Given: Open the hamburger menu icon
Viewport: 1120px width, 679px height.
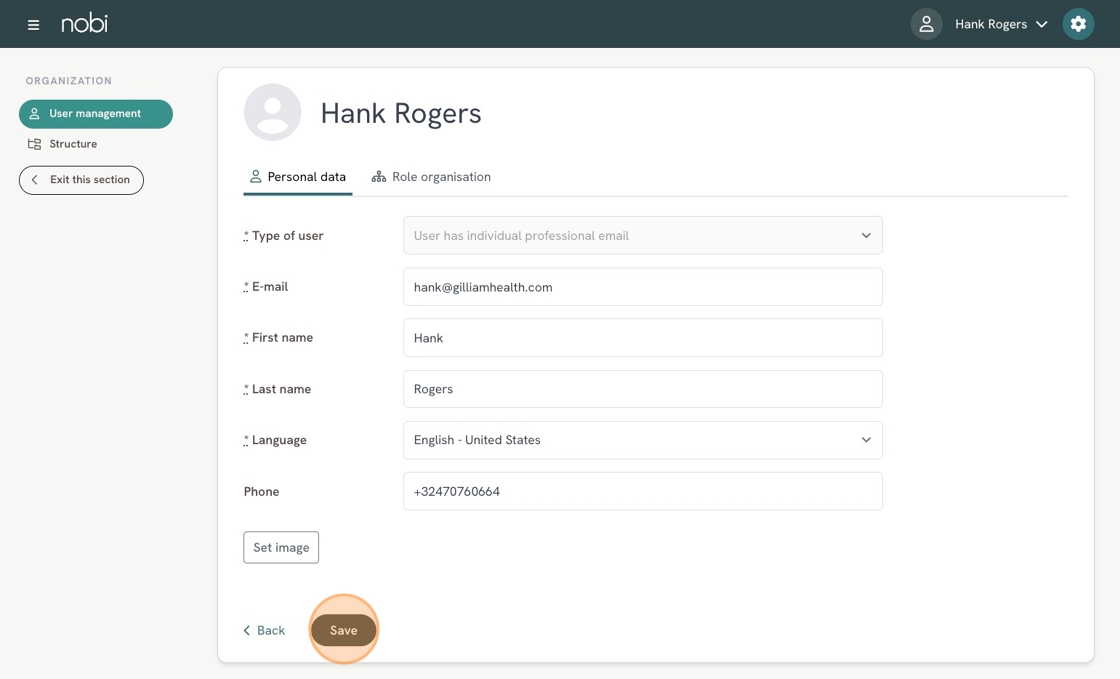Looking at the screenshot, I should click(x=33, y=24).
